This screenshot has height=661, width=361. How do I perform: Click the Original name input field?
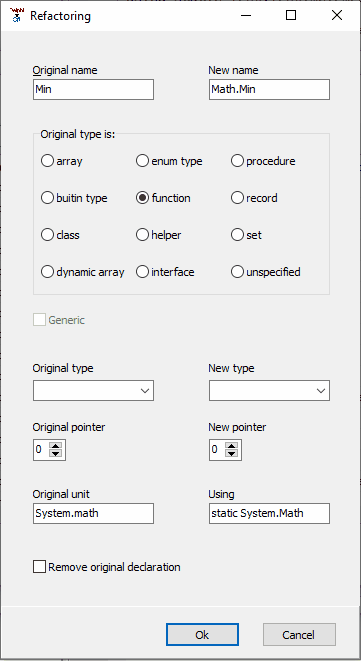(x=93, y=90)
